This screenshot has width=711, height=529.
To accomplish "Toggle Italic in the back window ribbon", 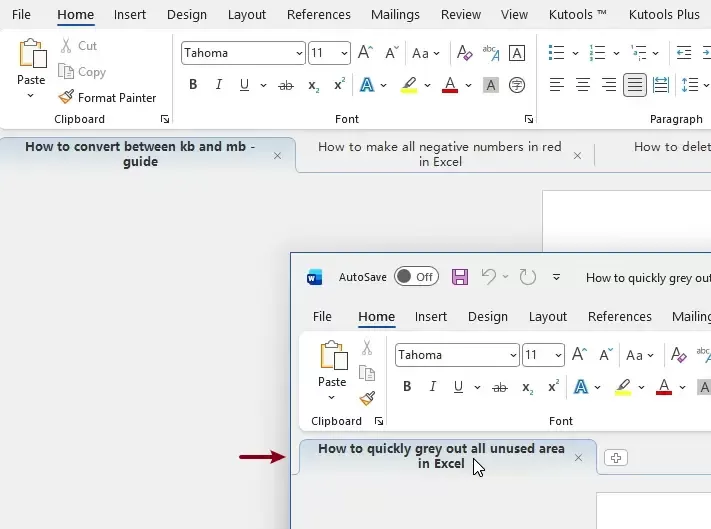I will click(219, 85).
